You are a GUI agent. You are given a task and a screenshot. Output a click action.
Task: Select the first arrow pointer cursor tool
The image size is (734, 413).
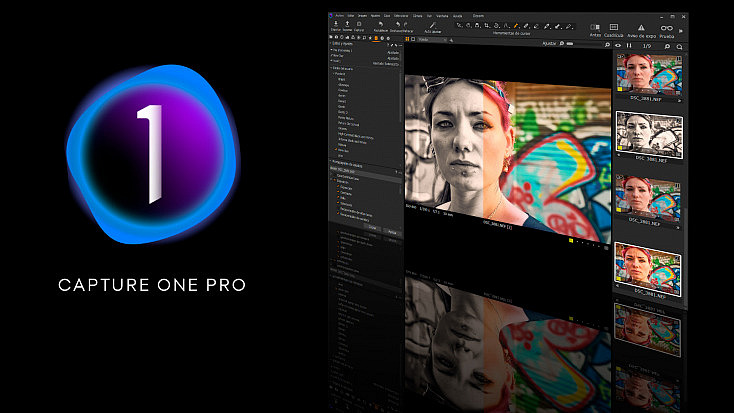pos(459,25)
